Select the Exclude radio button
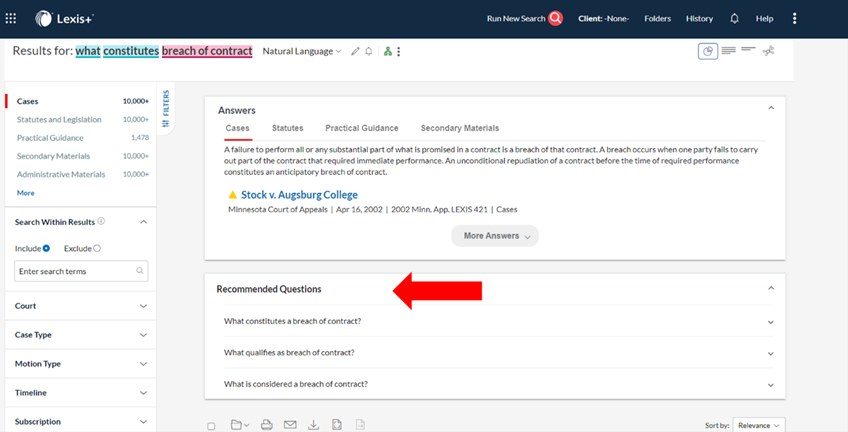 97,249
